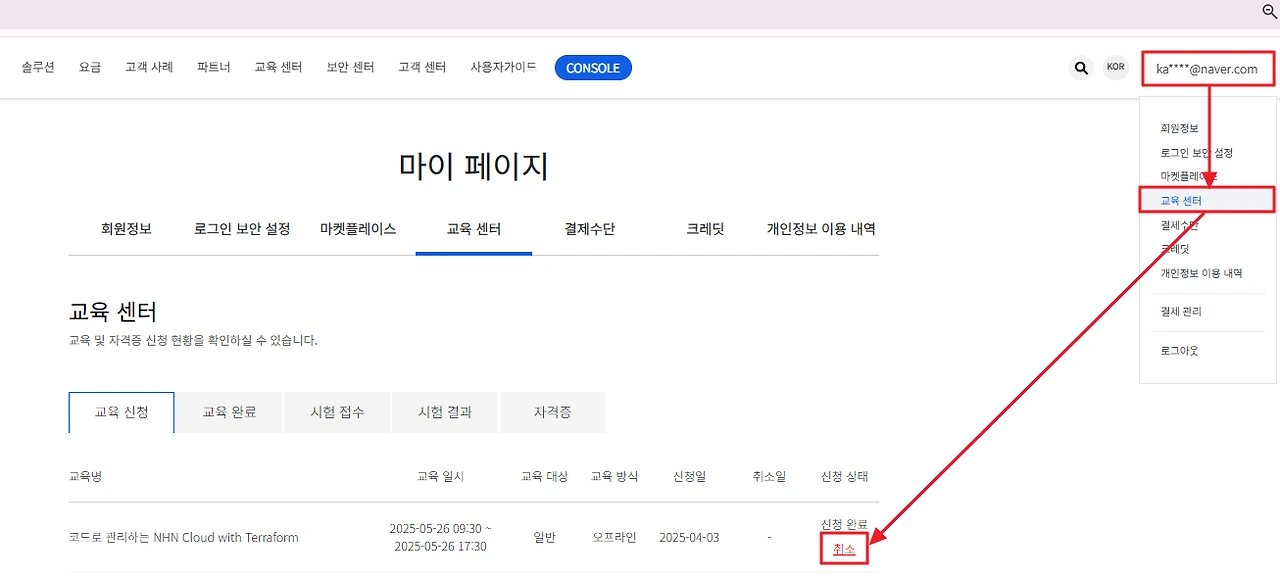
Task: Choose 결제 관리 in account dropdown menu
Action: tap(1181, 312)
